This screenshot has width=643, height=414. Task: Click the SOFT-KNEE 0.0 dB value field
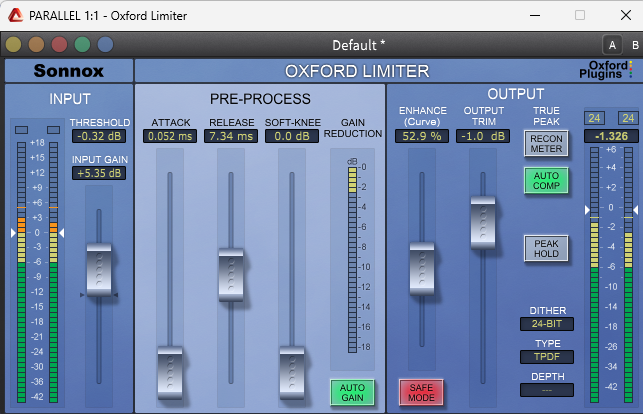pyautogui.click(x=292, y=136)
